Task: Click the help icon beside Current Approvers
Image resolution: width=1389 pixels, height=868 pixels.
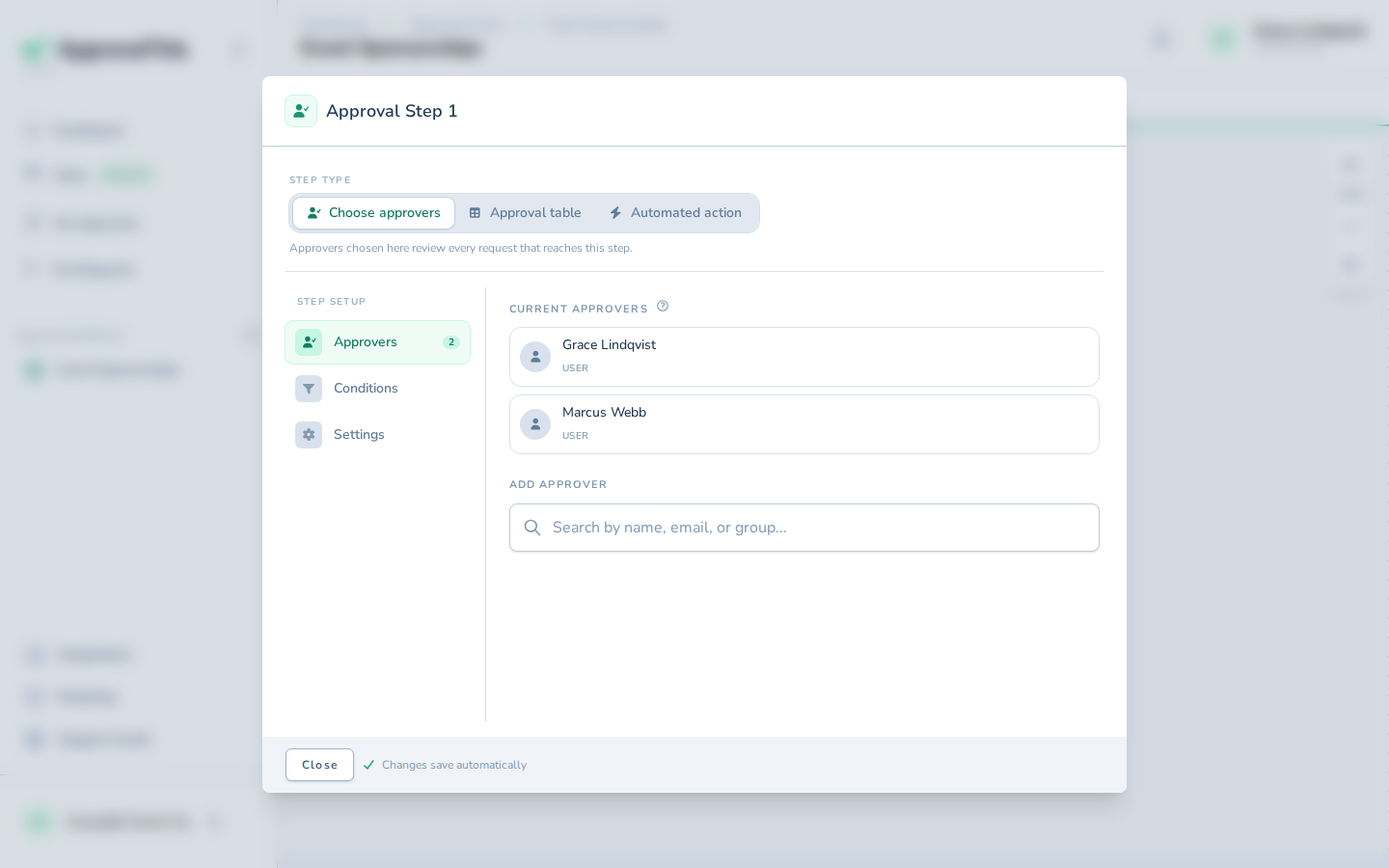Action: tap(663, 306)
